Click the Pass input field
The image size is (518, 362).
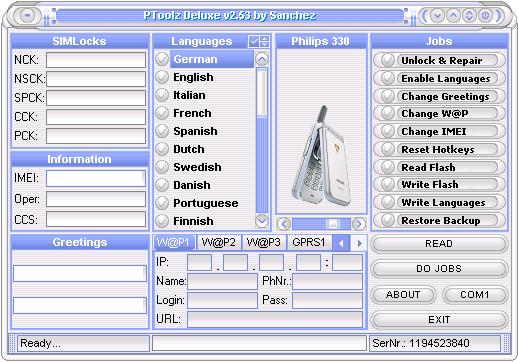(328, 300)
